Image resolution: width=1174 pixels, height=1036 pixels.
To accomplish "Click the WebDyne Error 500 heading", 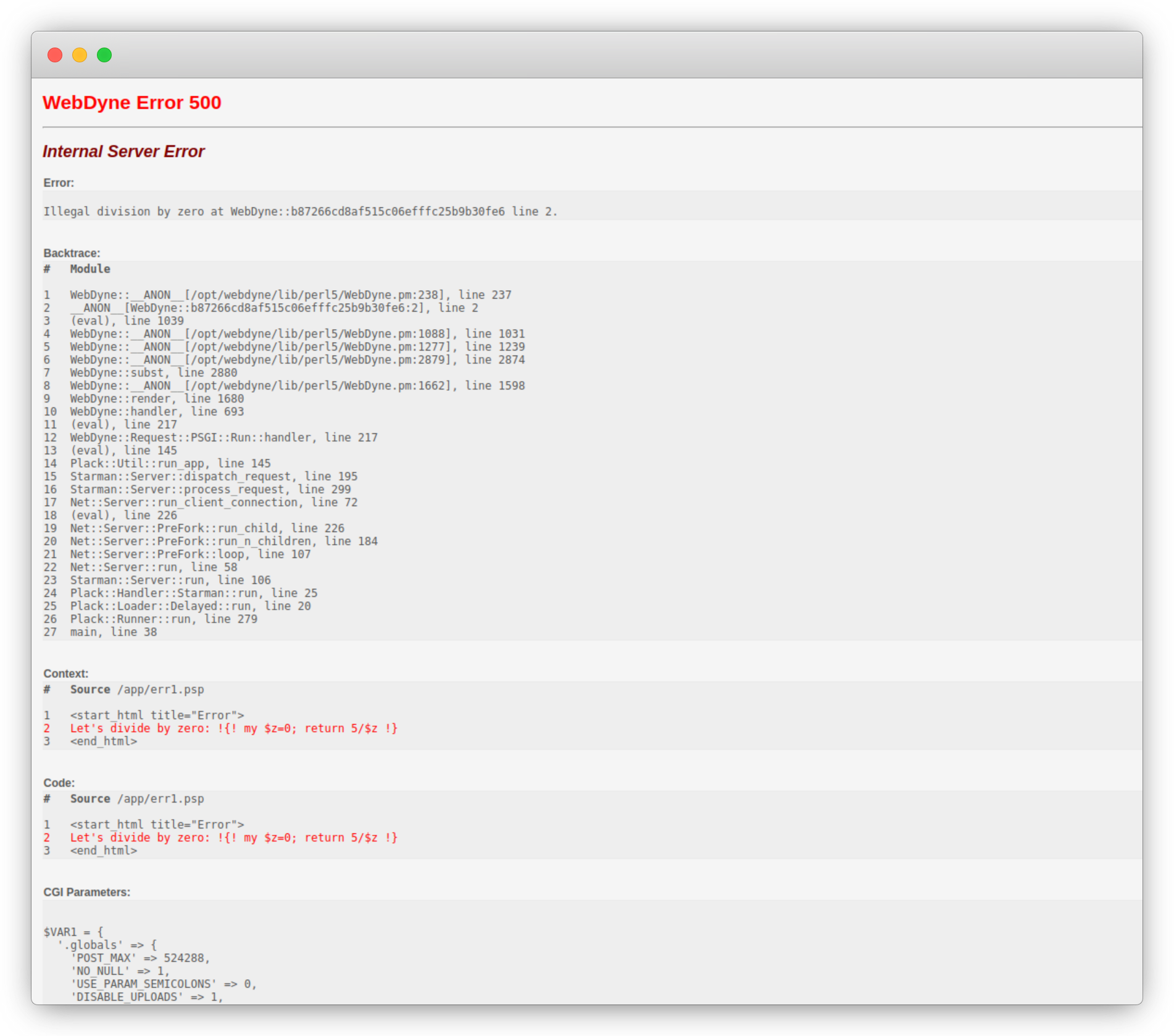I will point(131,102).
